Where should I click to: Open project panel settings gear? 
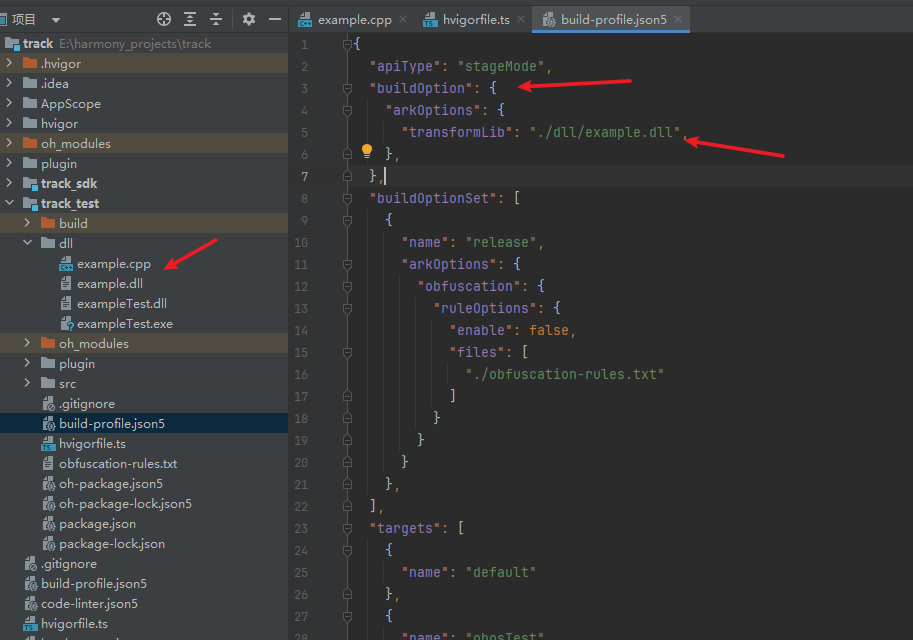tap(249, 19)
